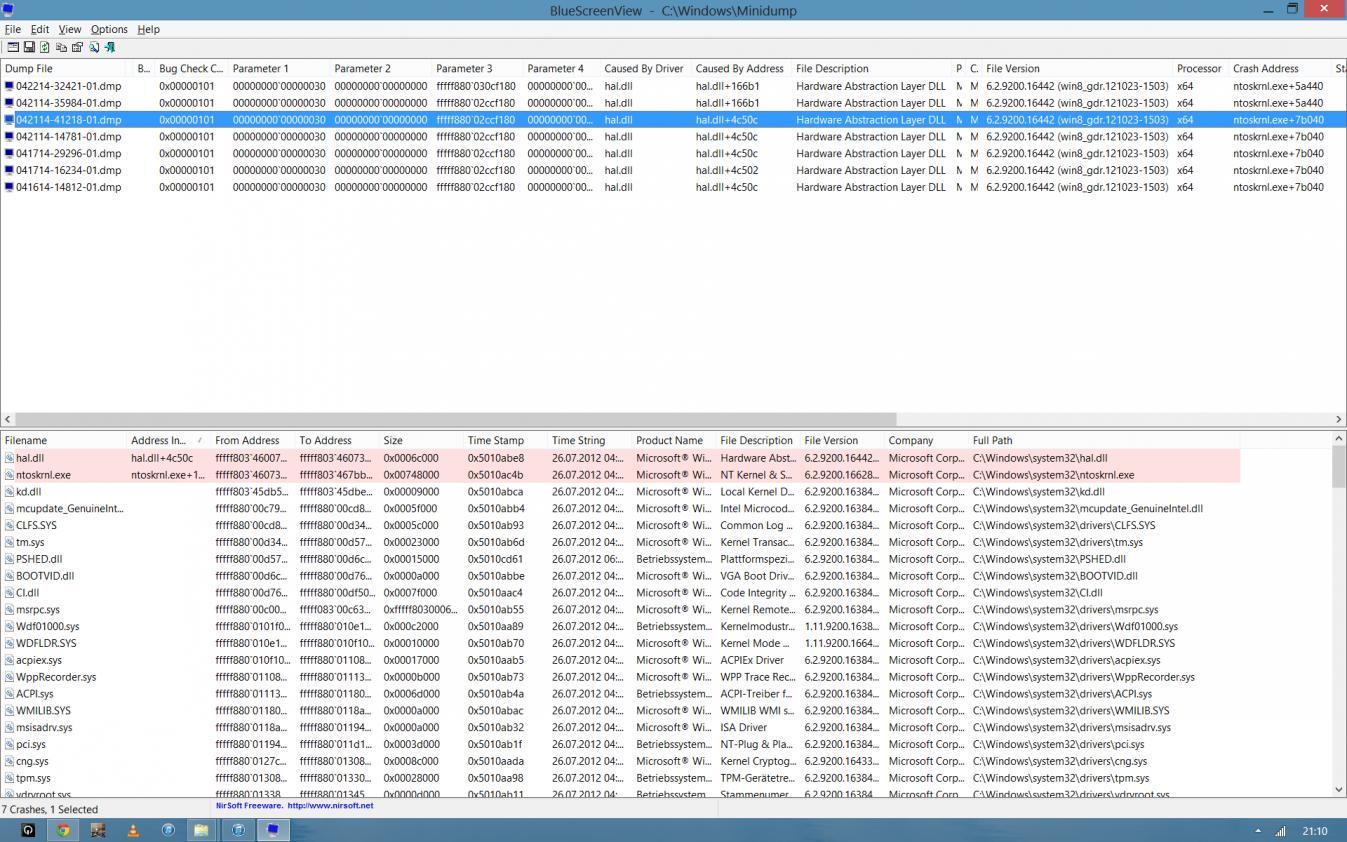Select the mcupdate_GenuineIntel driver row
This screenshot has width=1347, height=842.
[620, 509]
